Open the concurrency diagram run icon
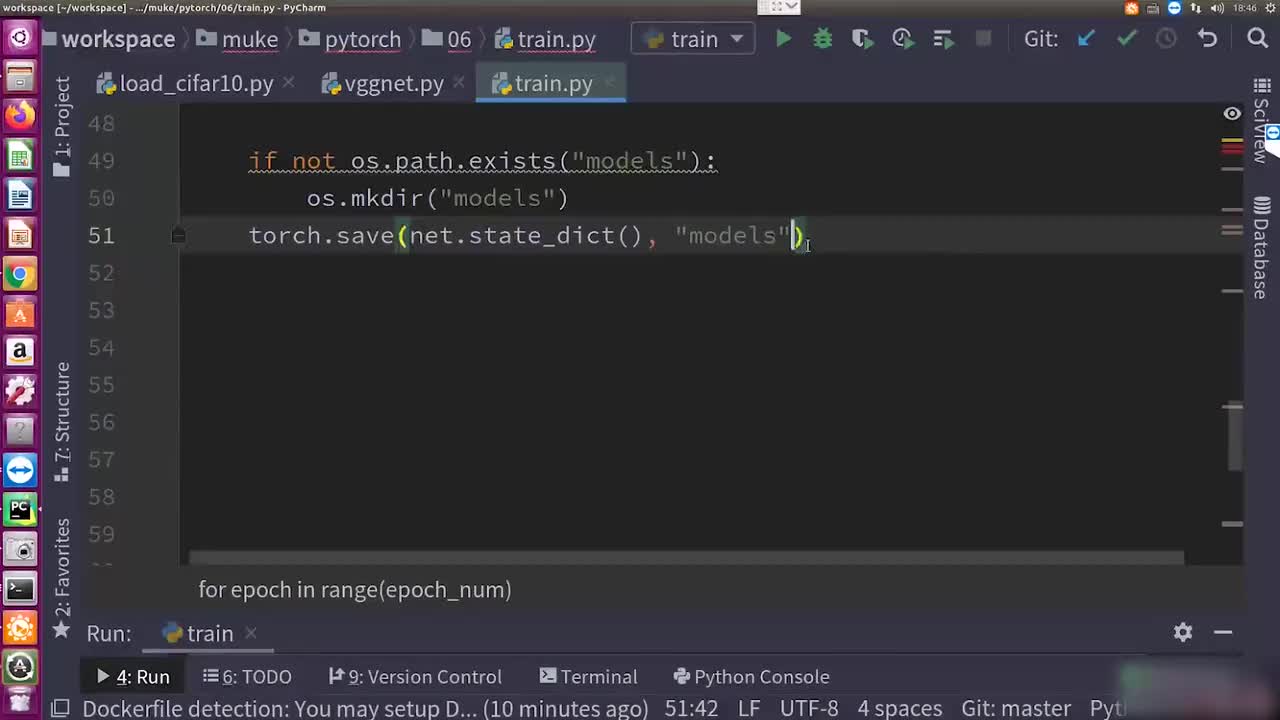 [x=943, y=39]
